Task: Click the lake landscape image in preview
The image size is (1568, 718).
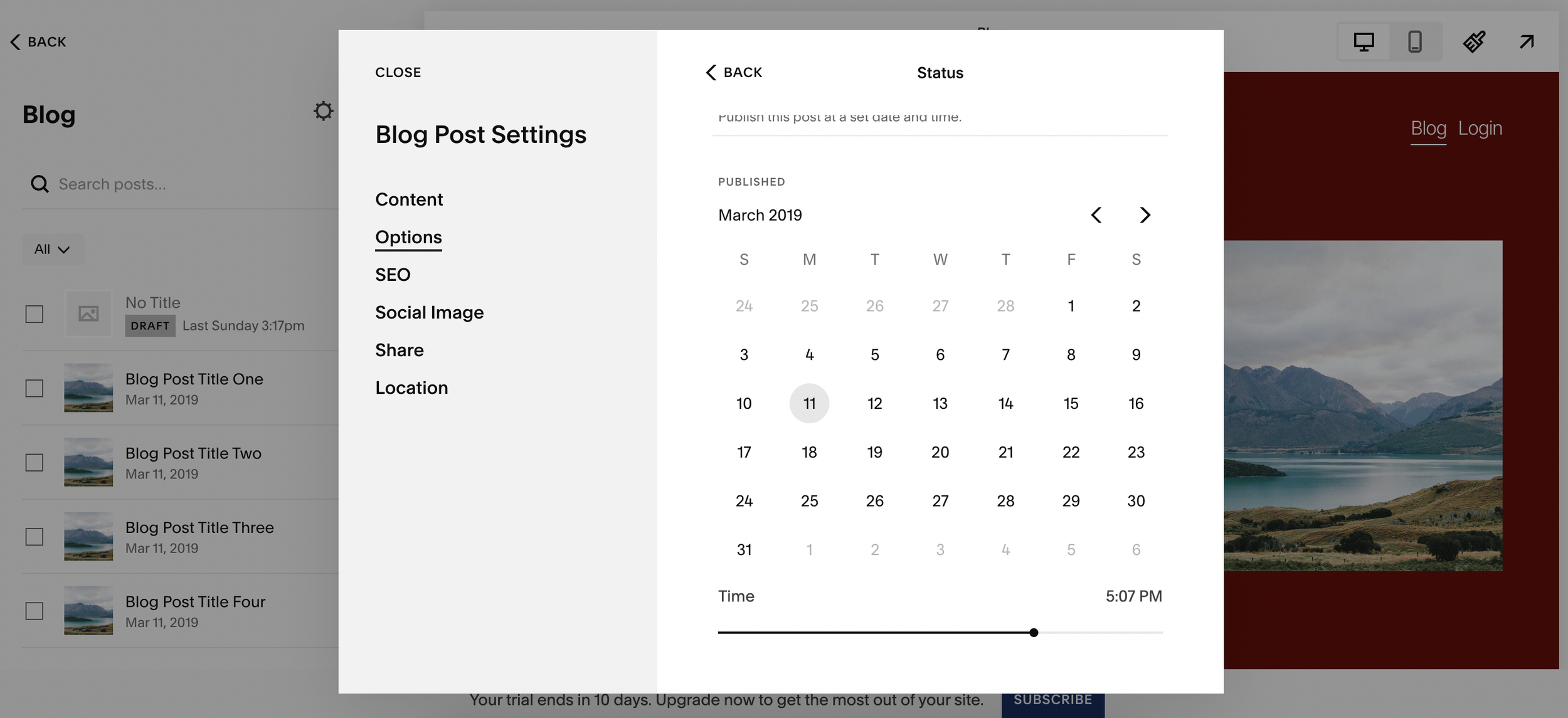Action: [x=1363, y=406]
